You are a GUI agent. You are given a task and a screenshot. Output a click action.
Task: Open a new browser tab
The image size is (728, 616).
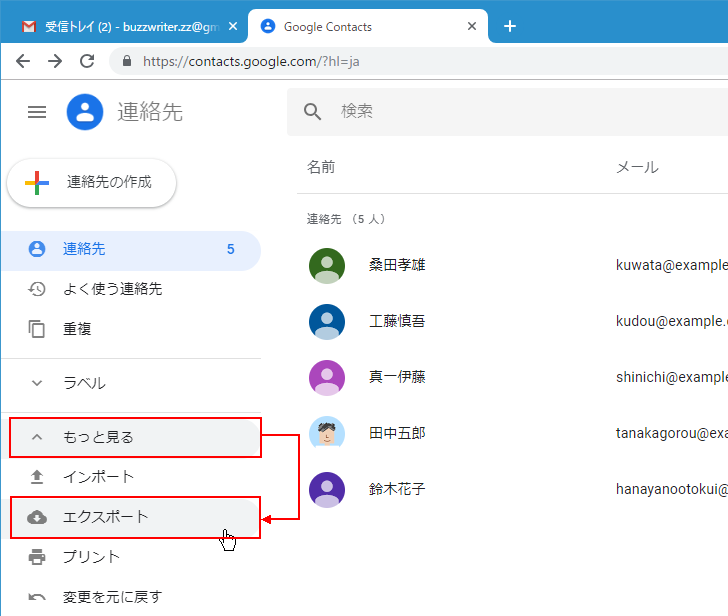[x=510, y=26]
